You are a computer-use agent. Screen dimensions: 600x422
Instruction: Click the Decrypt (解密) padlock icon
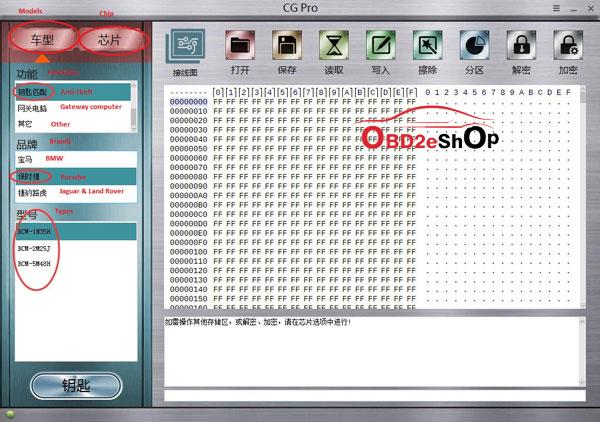tap(521, 45)
